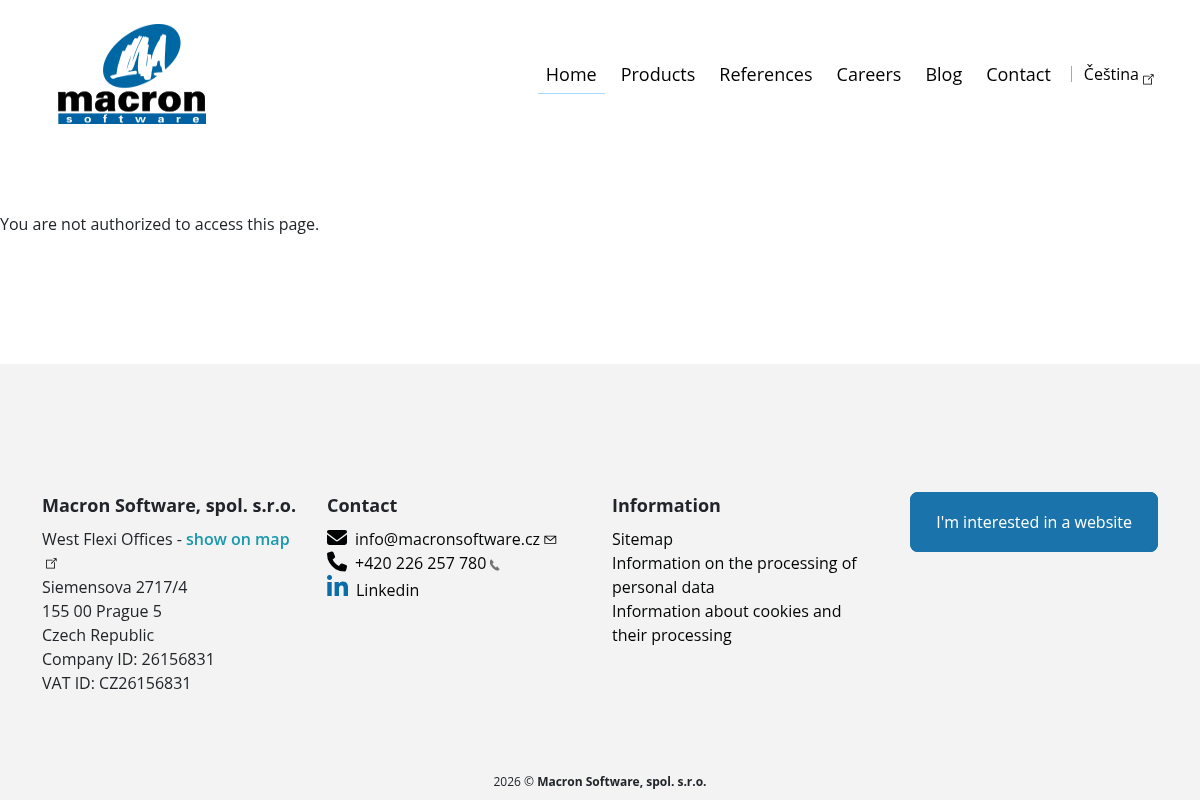Open References in the navigation
This screenshot has width=1200, height=800.
(x=766, y=74)
